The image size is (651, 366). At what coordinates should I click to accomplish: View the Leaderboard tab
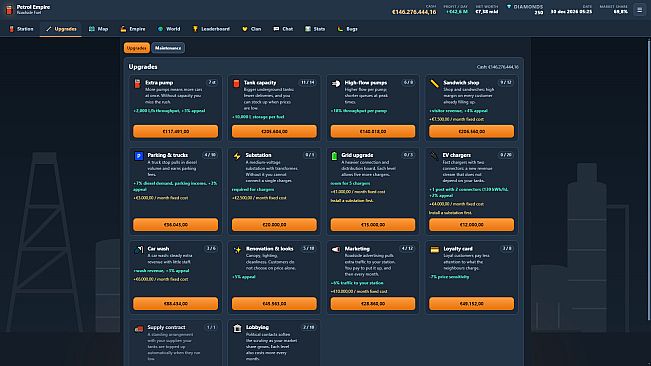(x=211, y=29)
